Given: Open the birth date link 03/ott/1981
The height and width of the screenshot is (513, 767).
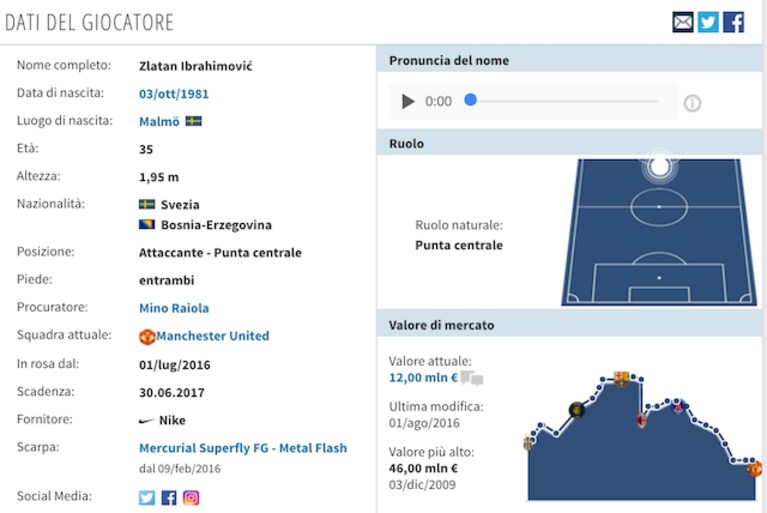Looking at the screenshot, I should click(174, 94).
